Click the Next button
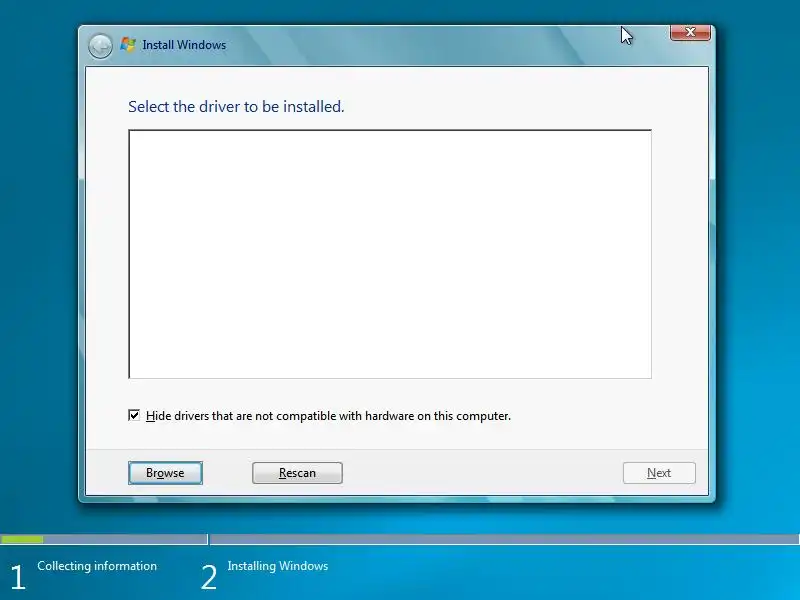The image size is (800, 600). (x=659, y=473)
